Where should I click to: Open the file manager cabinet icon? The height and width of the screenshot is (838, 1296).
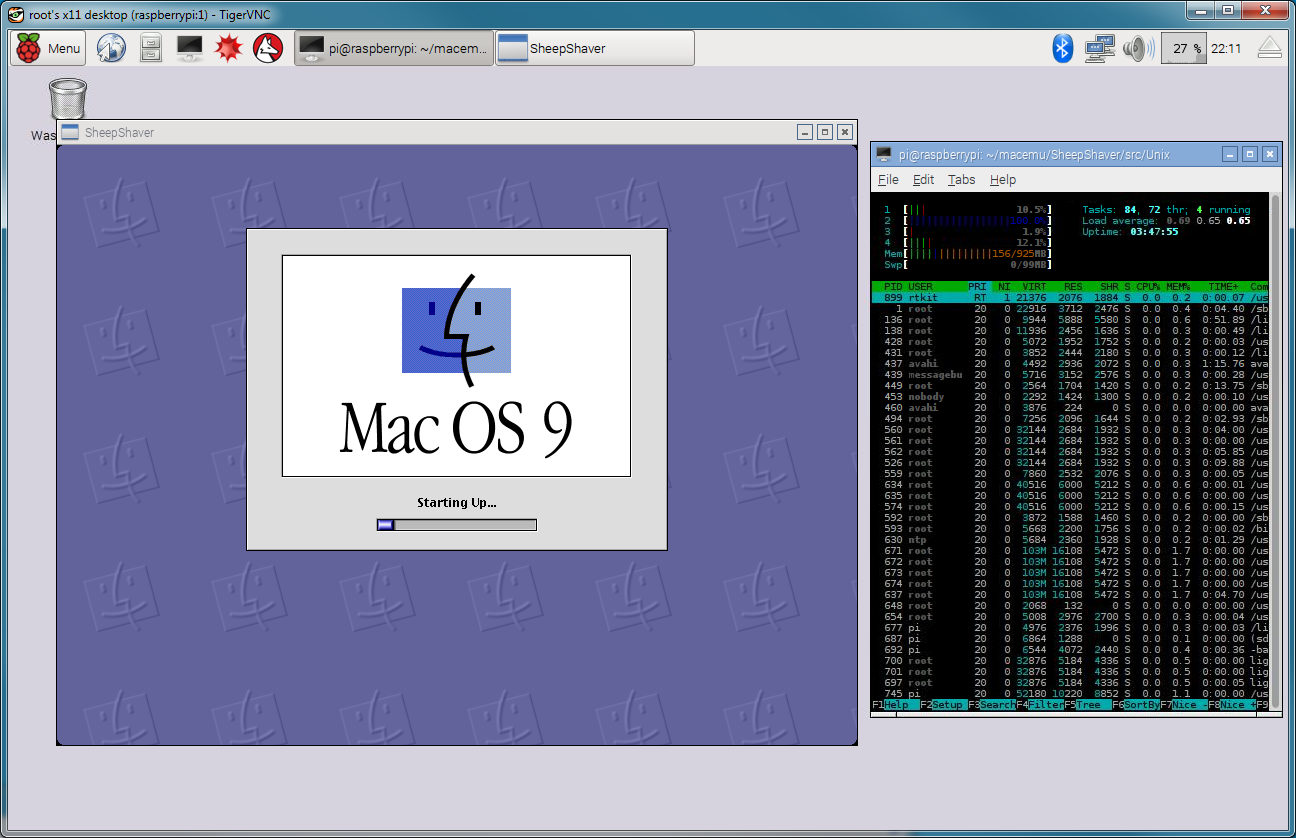(x=150, y=48)
